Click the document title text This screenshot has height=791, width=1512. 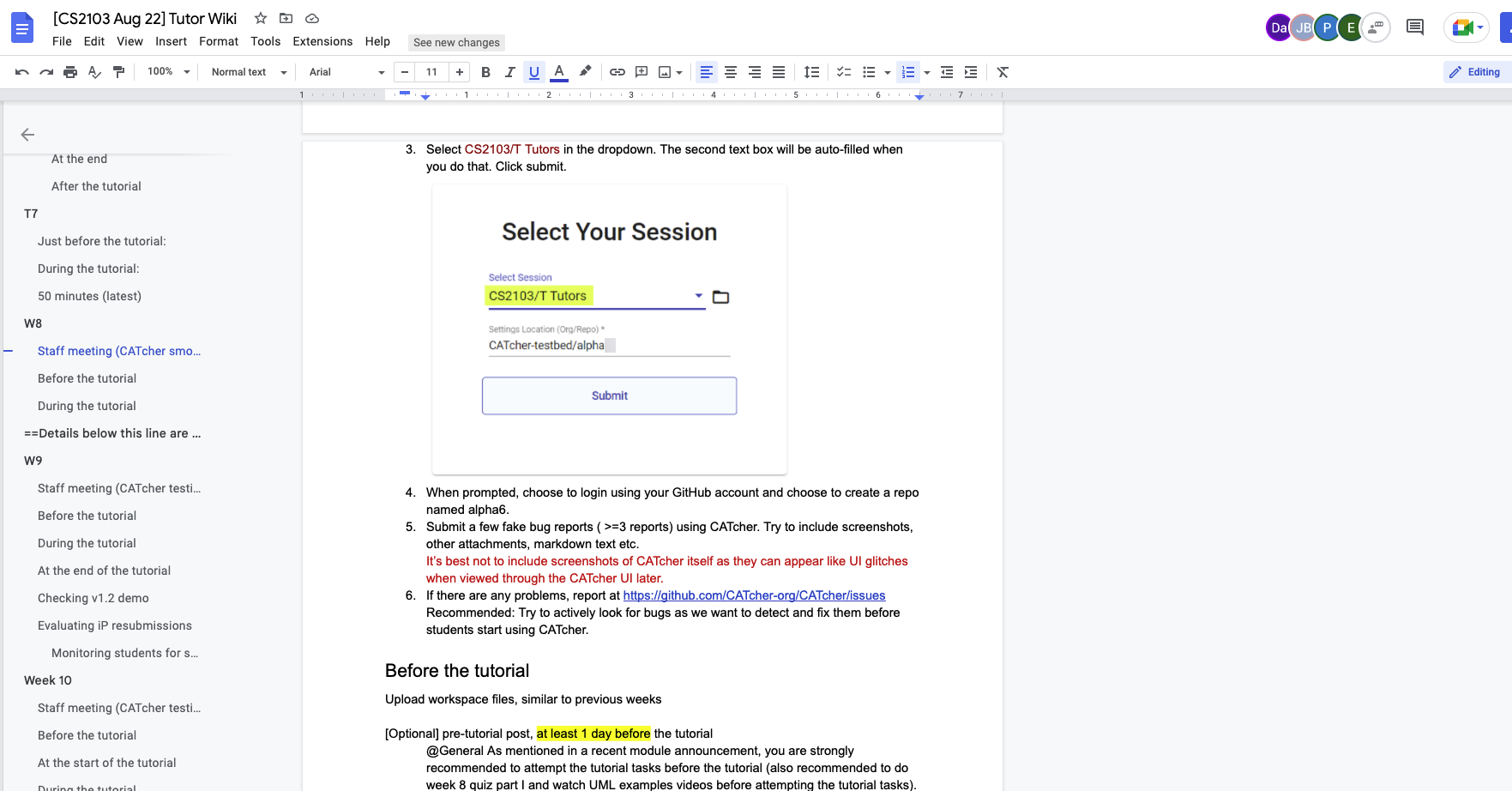(144, 19)
